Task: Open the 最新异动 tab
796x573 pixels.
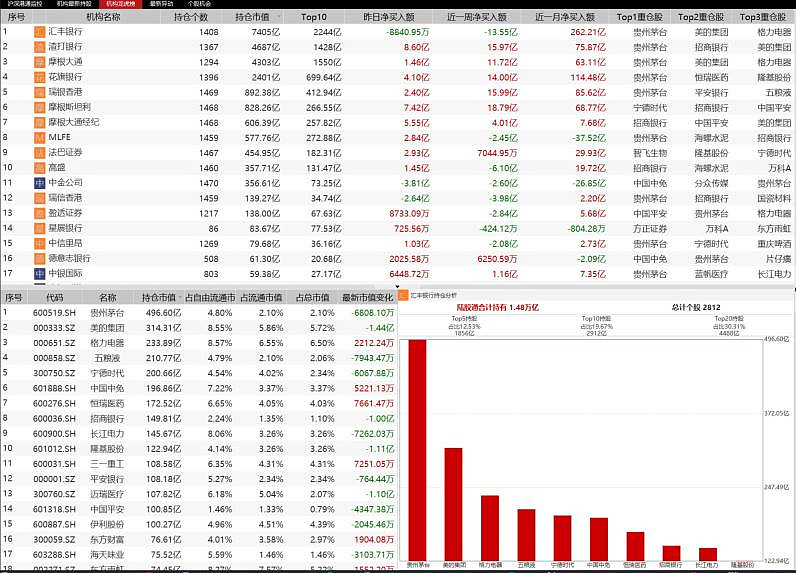Action: [161, 4]
